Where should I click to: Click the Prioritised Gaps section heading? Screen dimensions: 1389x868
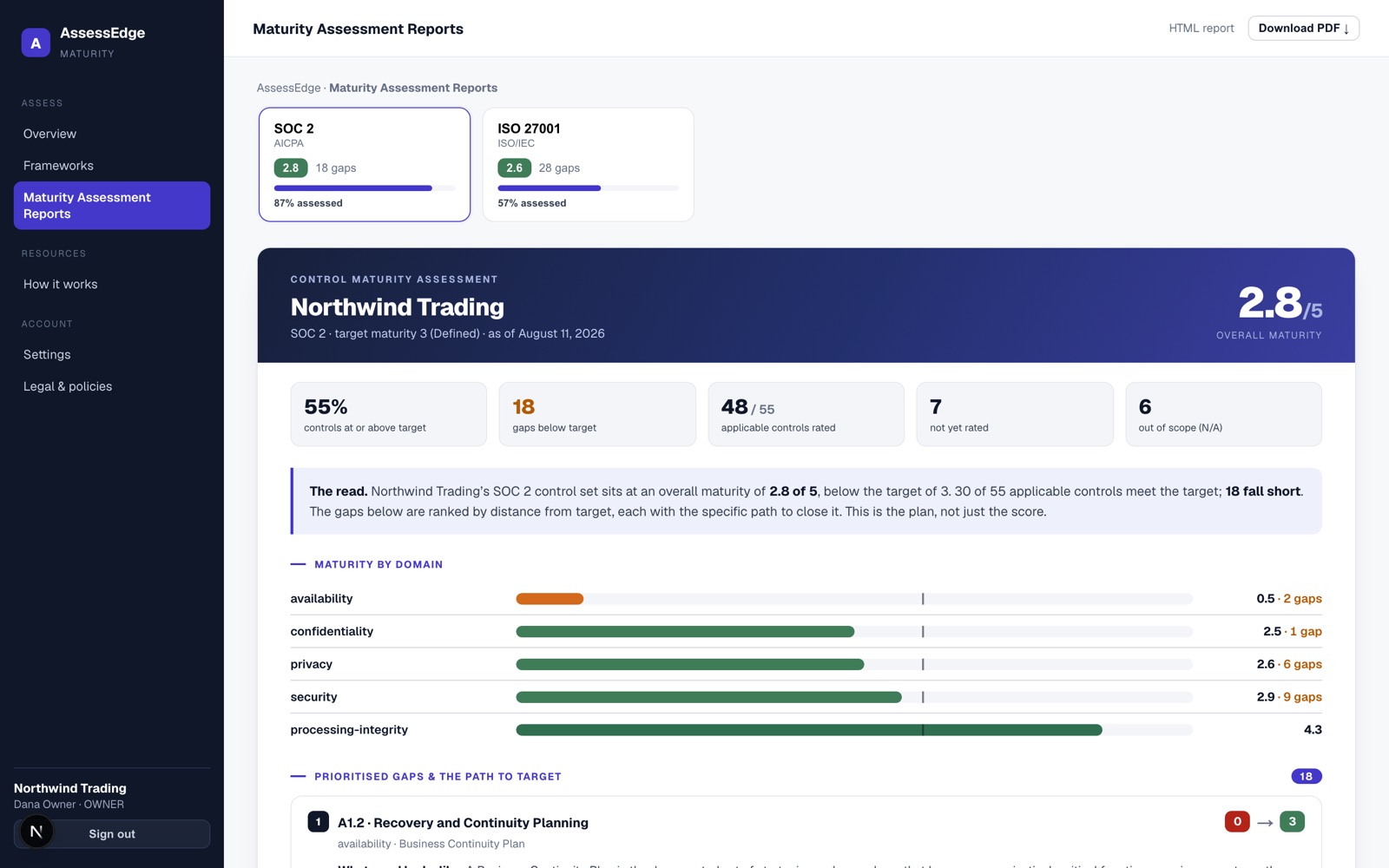(x=438, y=777)
